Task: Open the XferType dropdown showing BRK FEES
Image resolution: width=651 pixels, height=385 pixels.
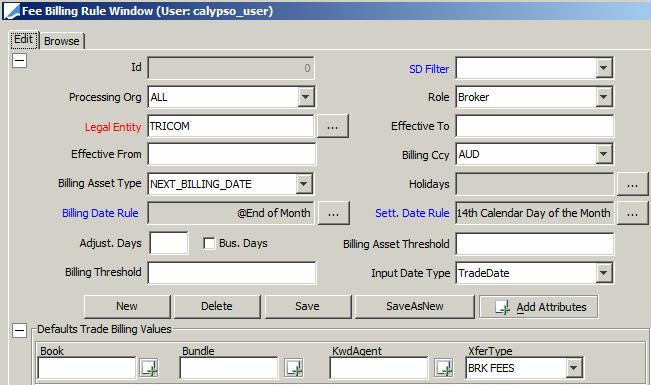Action: 573,368
